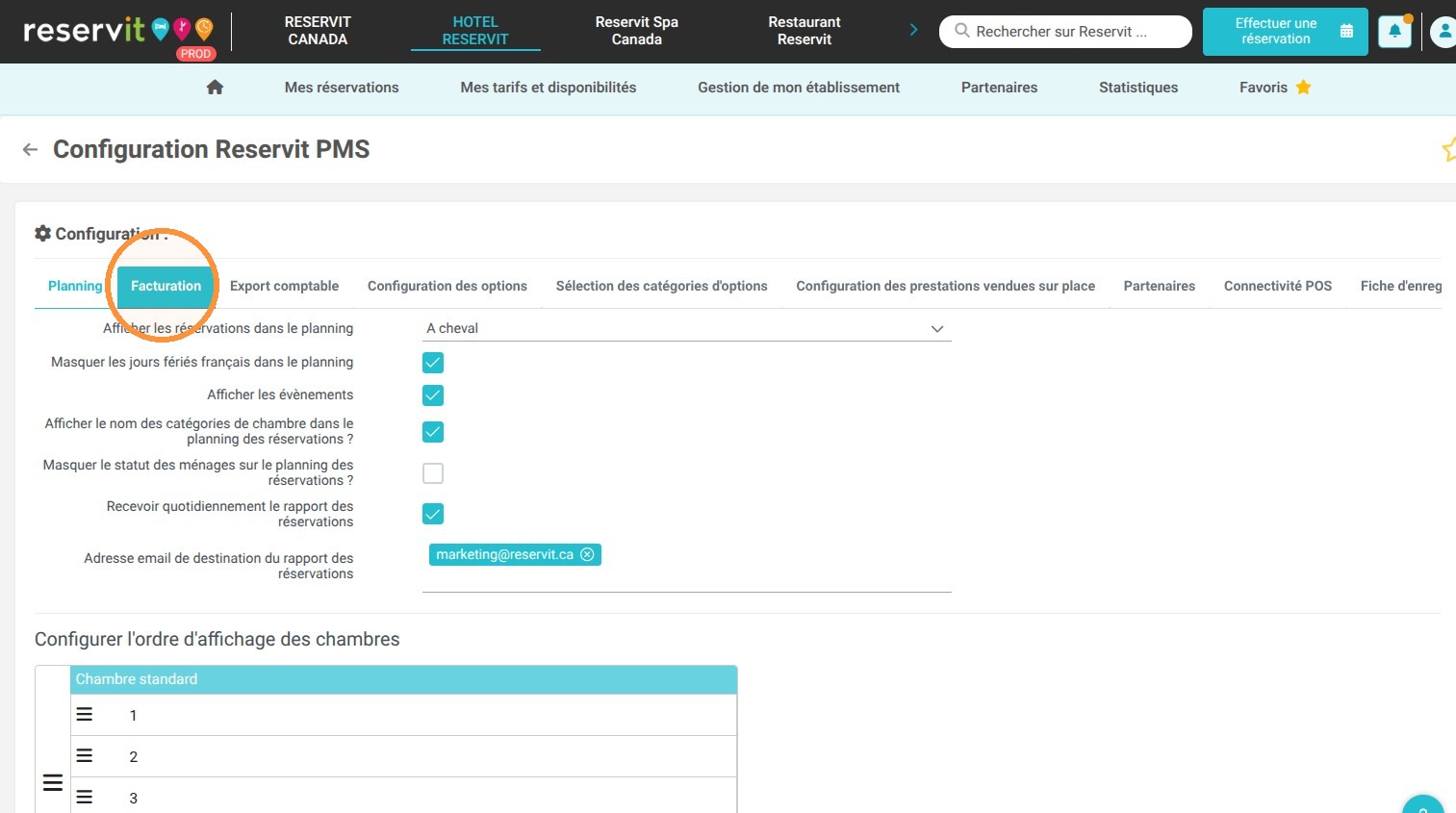Switch to the Export comptable tab
Screen dimensions: 1456x813
tap(284, 287)
